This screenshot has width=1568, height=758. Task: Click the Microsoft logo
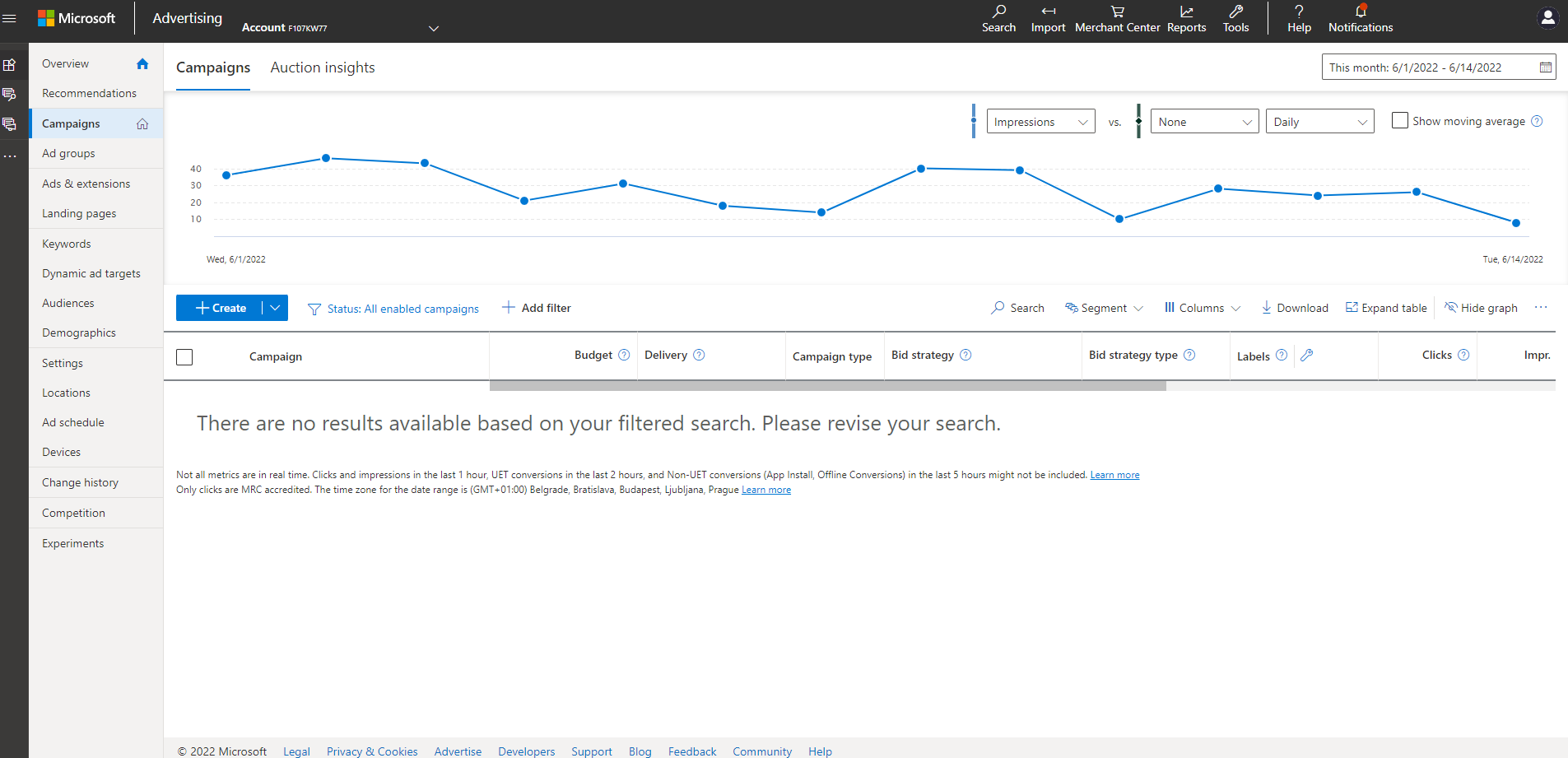pyautogui.click(x=77, y=18)
